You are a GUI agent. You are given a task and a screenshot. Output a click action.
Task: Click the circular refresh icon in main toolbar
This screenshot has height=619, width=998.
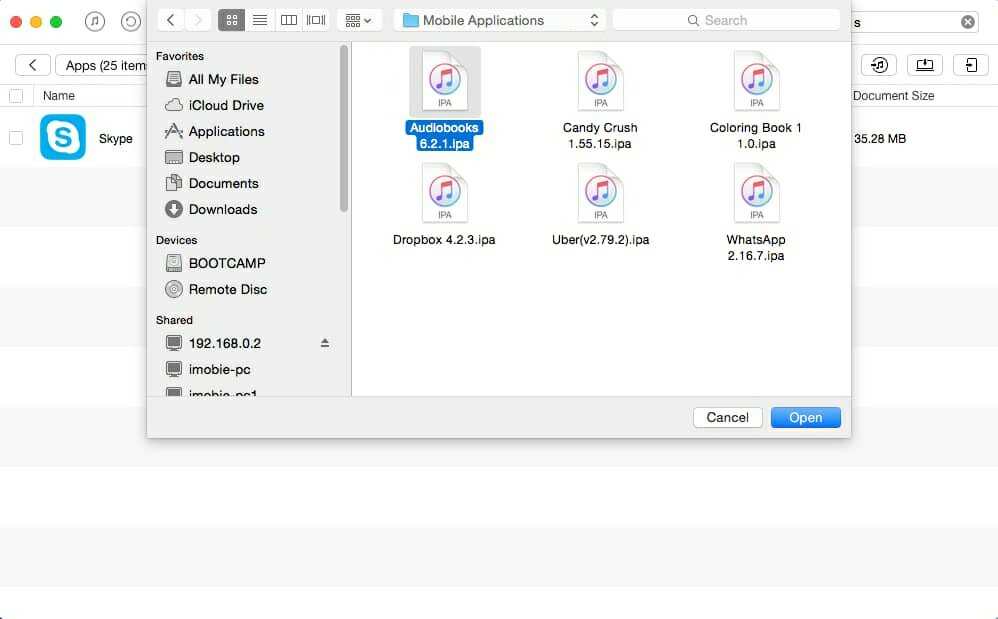[x=131, y=22]
